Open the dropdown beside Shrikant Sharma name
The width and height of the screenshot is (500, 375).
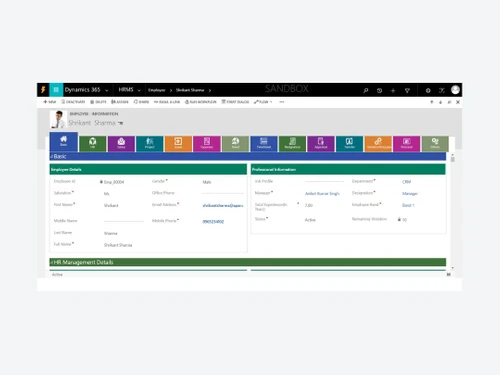pyautogui.click(x=121, y=123)
